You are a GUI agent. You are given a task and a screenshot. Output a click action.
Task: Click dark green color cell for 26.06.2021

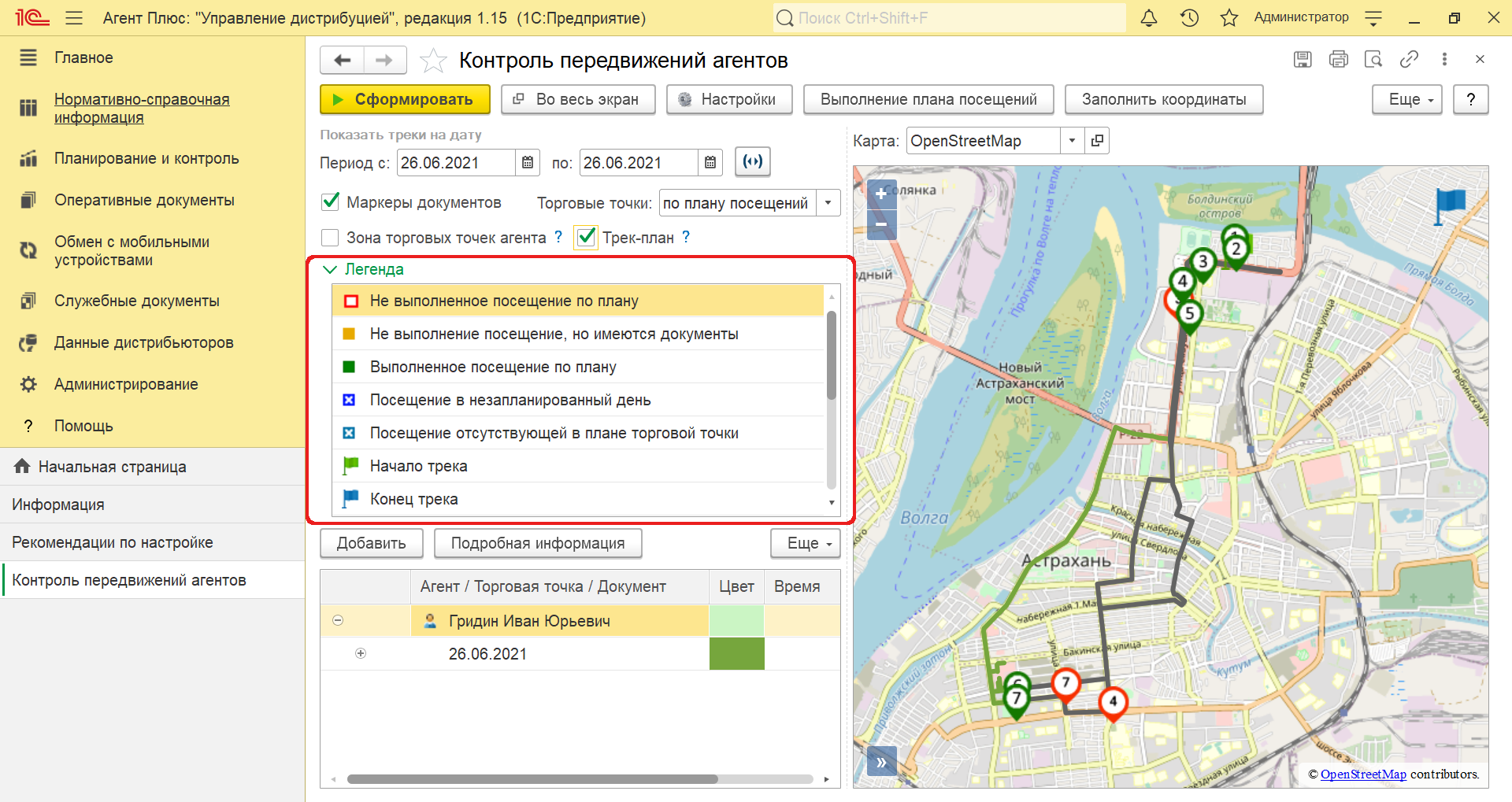point(736,653)
